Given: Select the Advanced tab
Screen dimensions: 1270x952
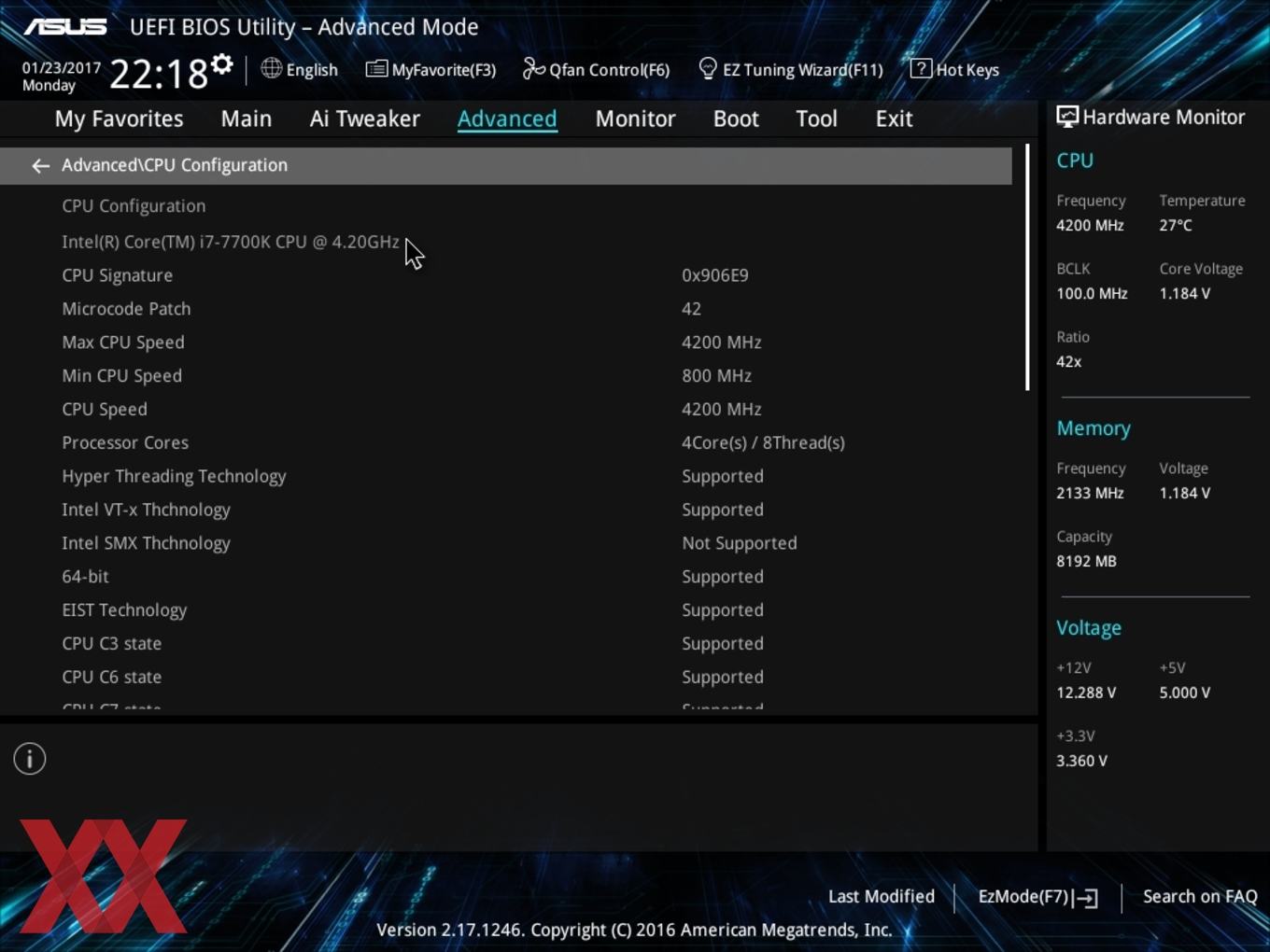Looking at the screenshot, I should pyautogui.click(x=507, y=119).
